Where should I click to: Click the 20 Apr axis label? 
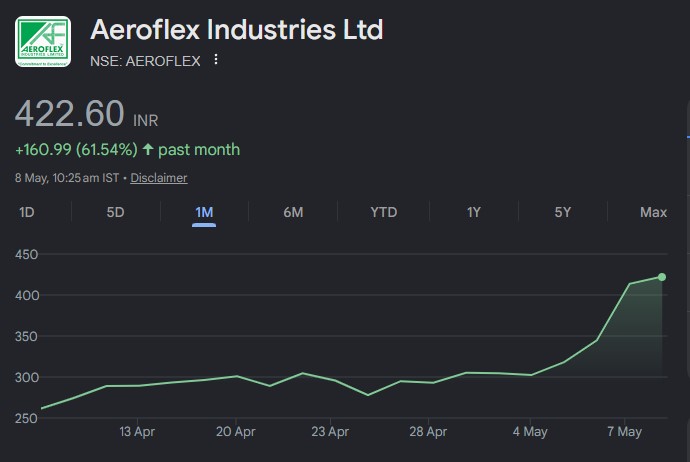(x=235, y=432)
